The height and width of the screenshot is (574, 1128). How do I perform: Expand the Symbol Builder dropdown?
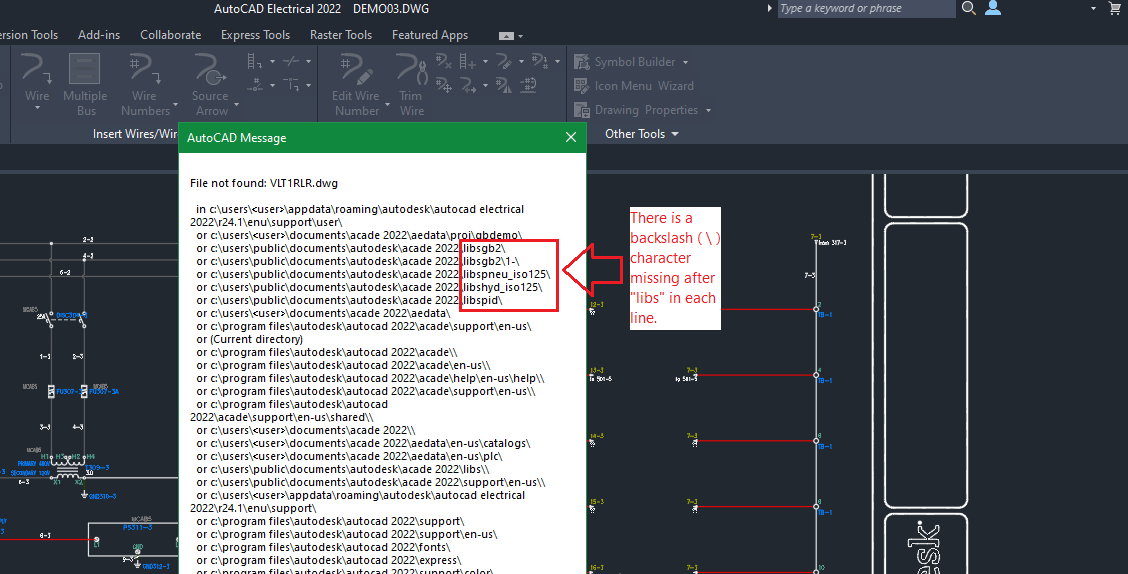click(x=685, y=63)
